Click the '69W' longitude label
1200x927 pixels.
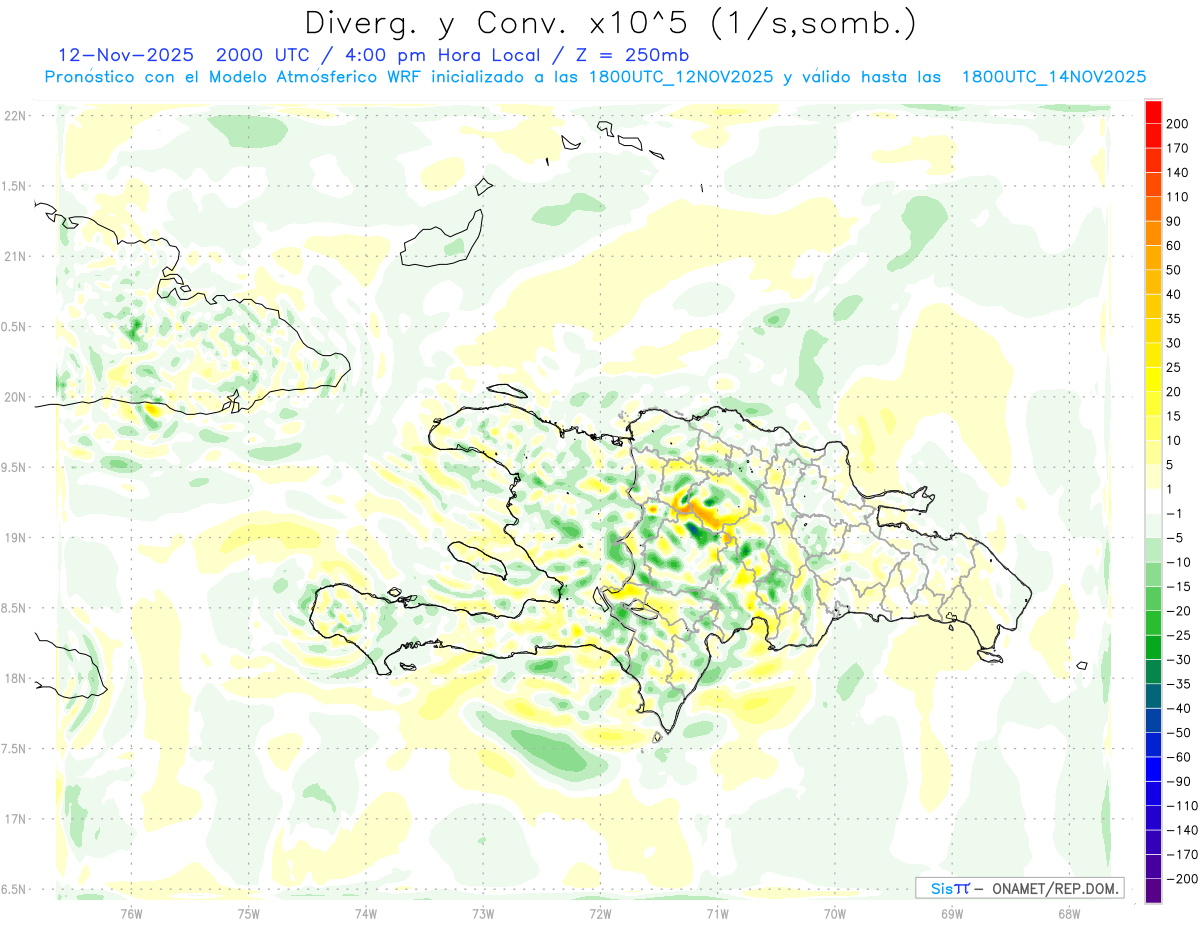[x=951, y=913]
